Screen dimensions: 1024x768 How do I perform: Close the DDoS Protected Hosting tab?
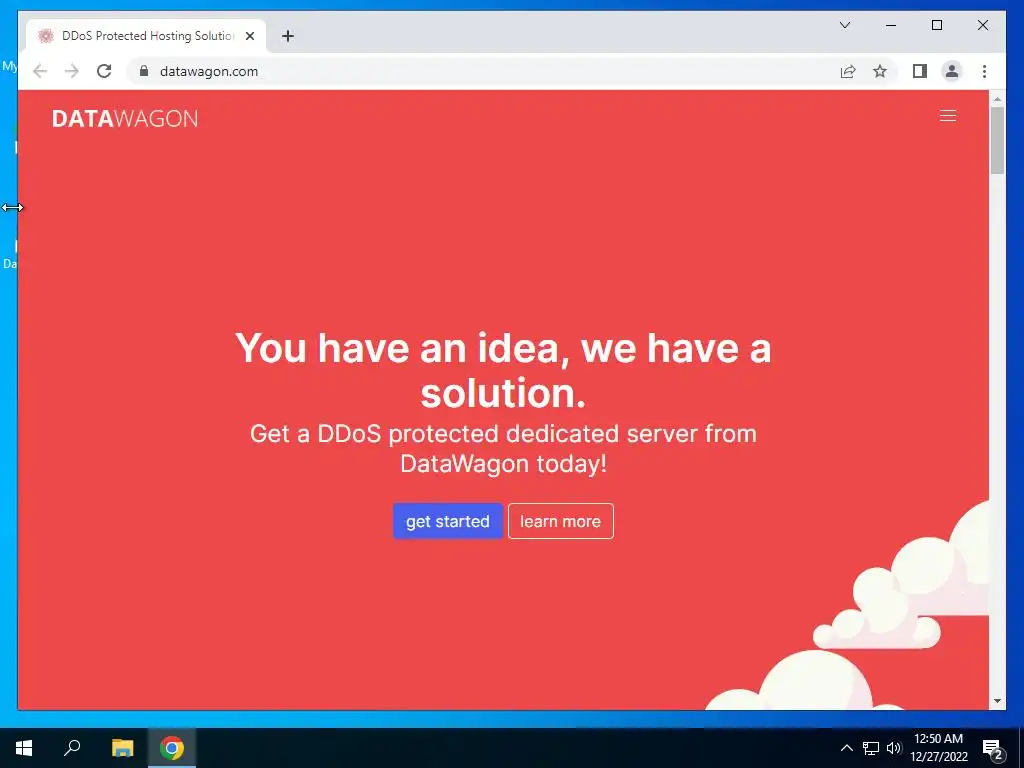point(249,36)
